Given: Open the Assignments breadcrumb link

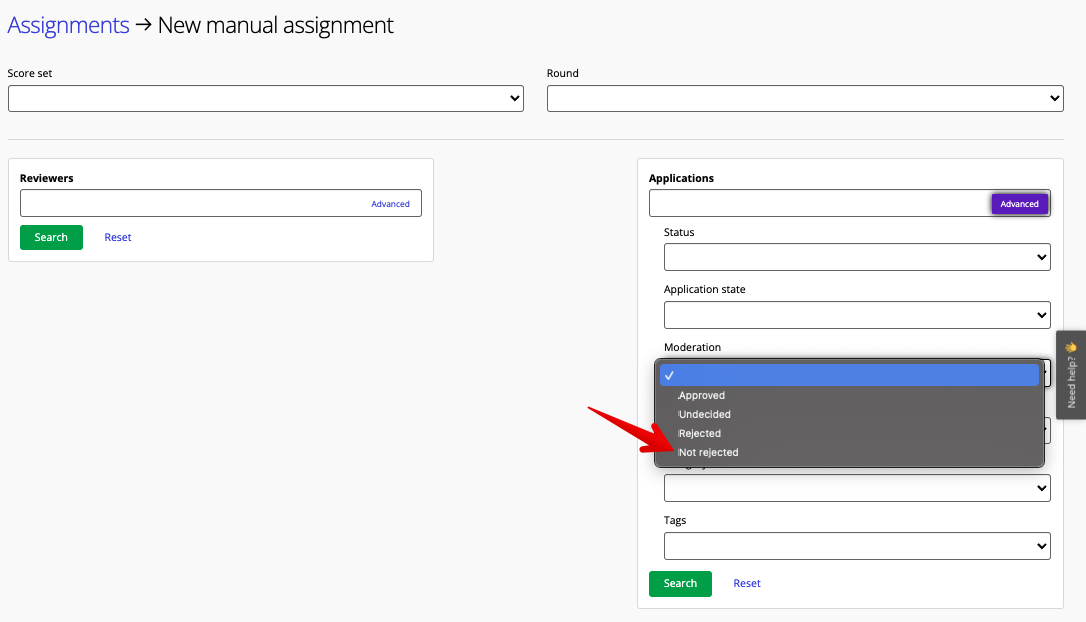Looking at the screenshot, I should pos(68,25).
